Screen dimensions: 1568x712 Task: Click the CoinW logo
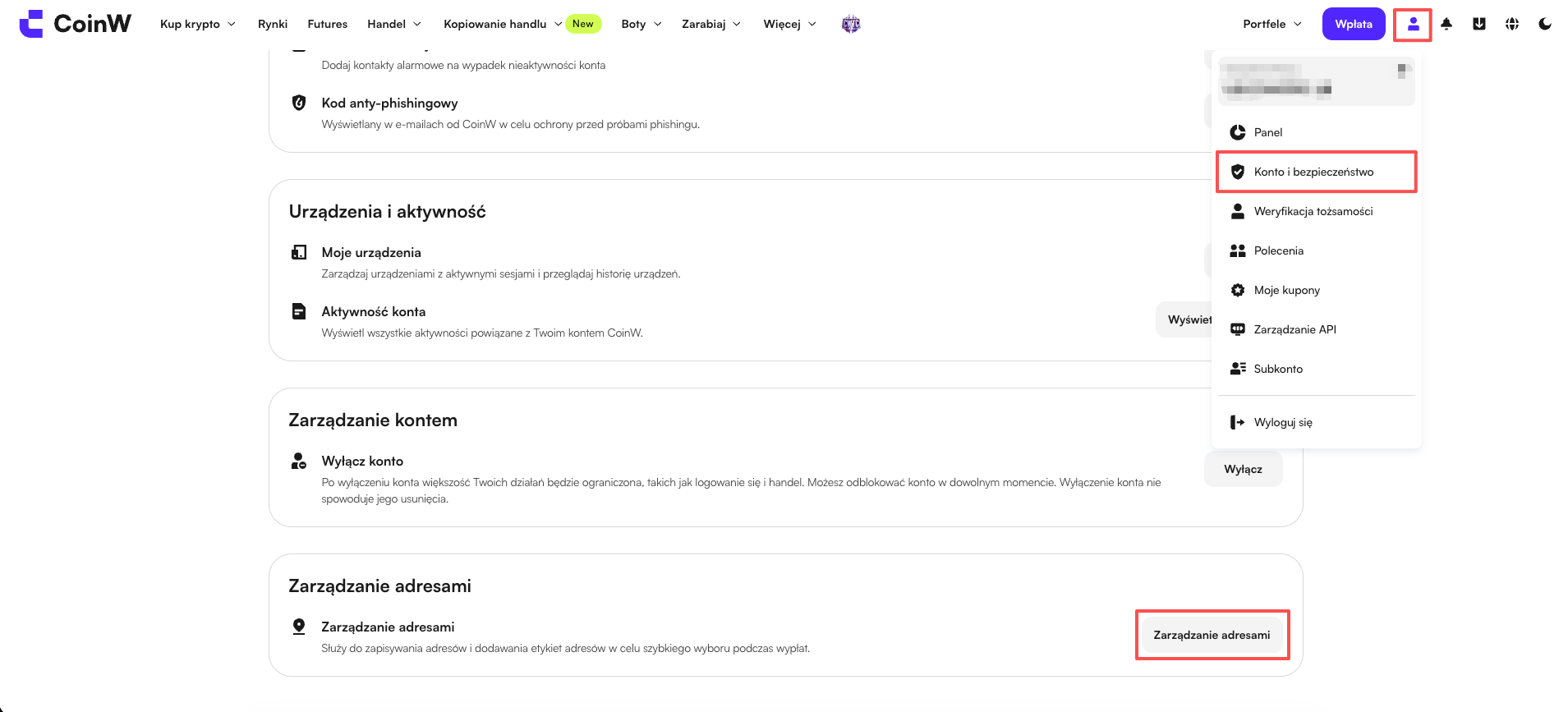click(x=75, y=24)
